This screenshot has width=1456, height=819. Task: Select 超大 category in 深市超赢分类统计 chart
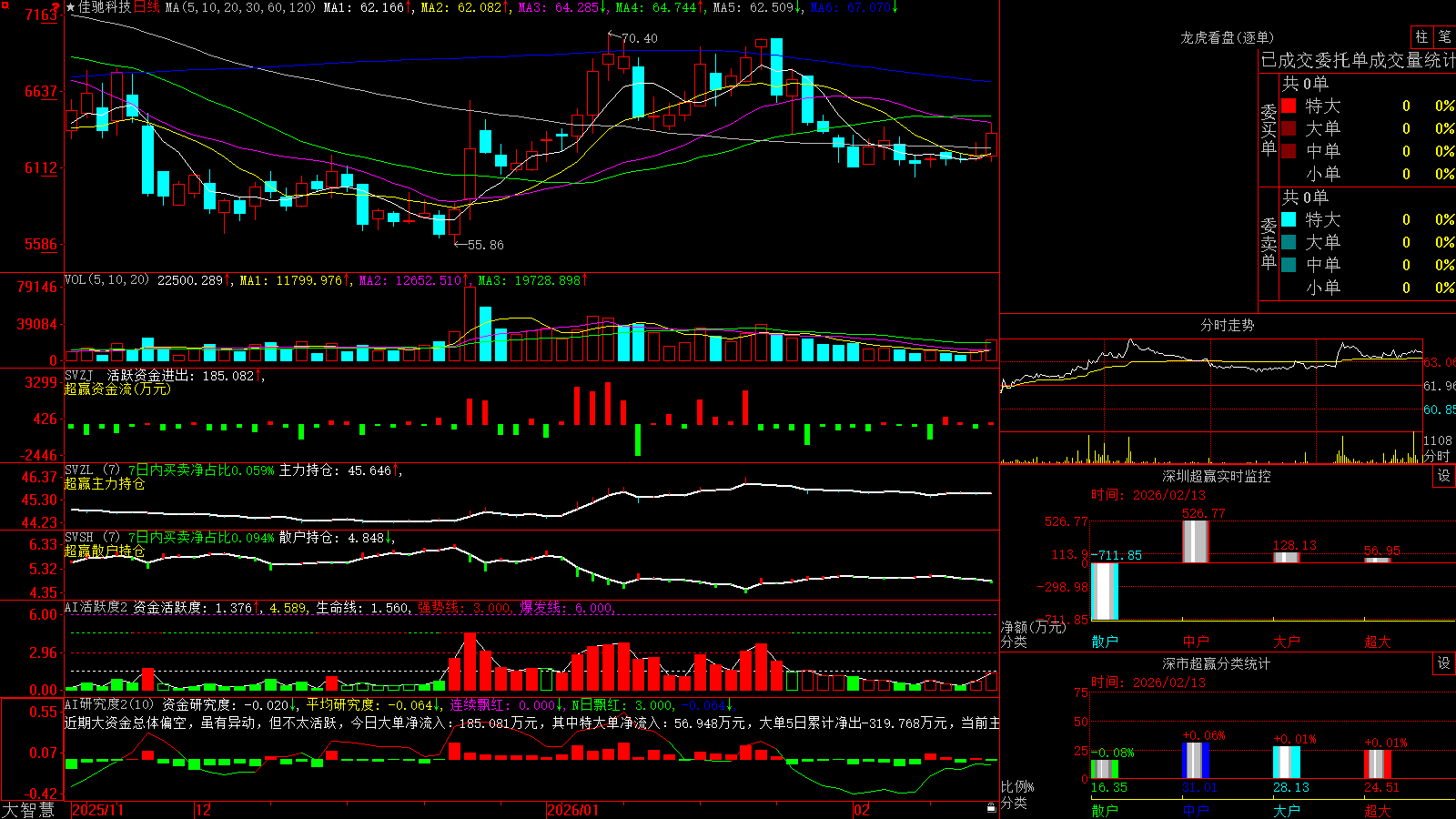[1378, 810]
